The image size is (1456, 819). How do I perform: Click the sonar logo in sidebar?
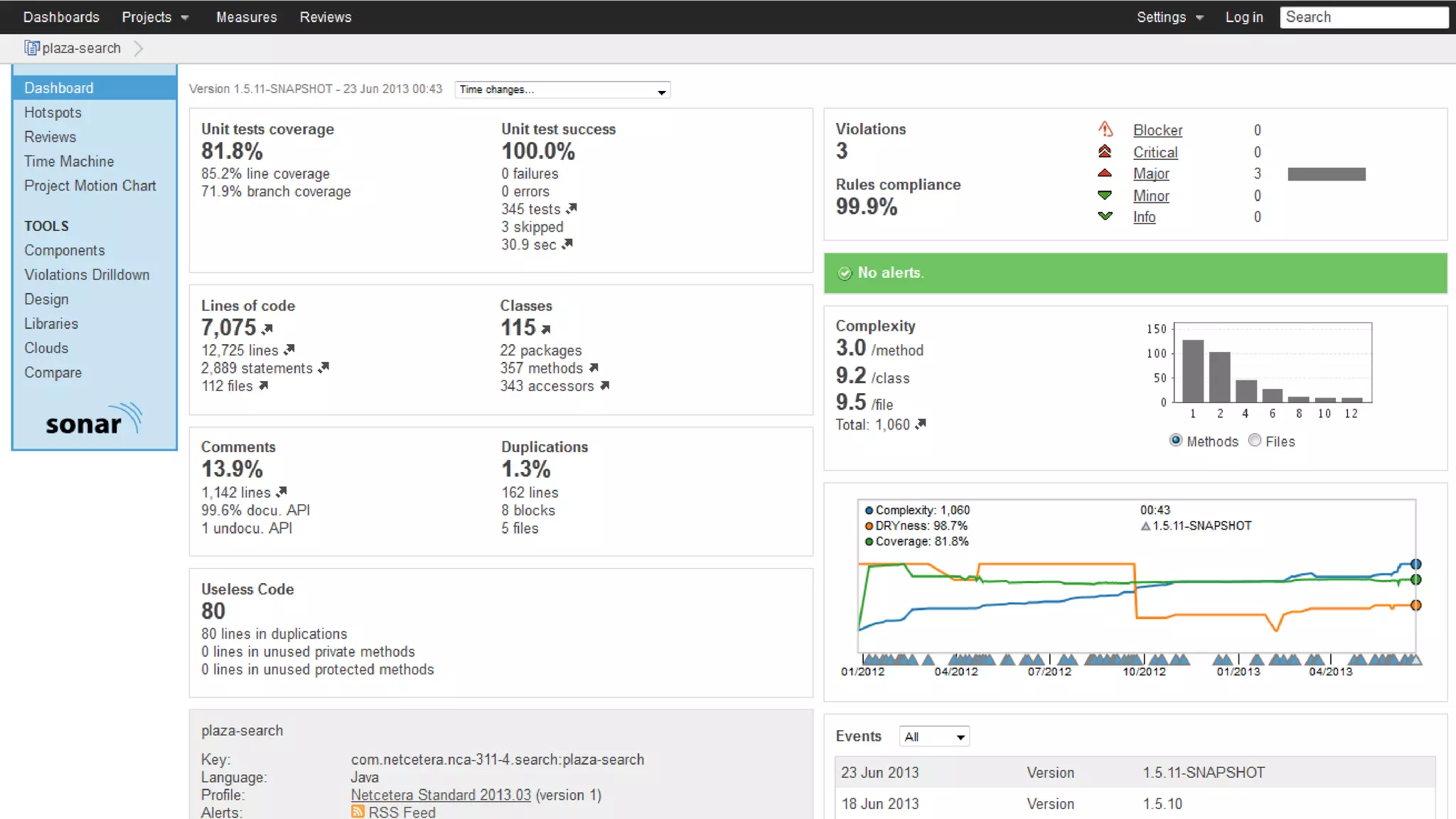point(93,420)
